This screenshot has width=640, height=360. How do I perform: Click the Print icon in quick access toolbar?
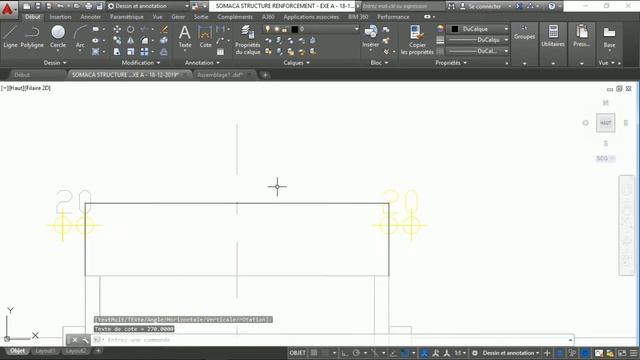(89, 6)
